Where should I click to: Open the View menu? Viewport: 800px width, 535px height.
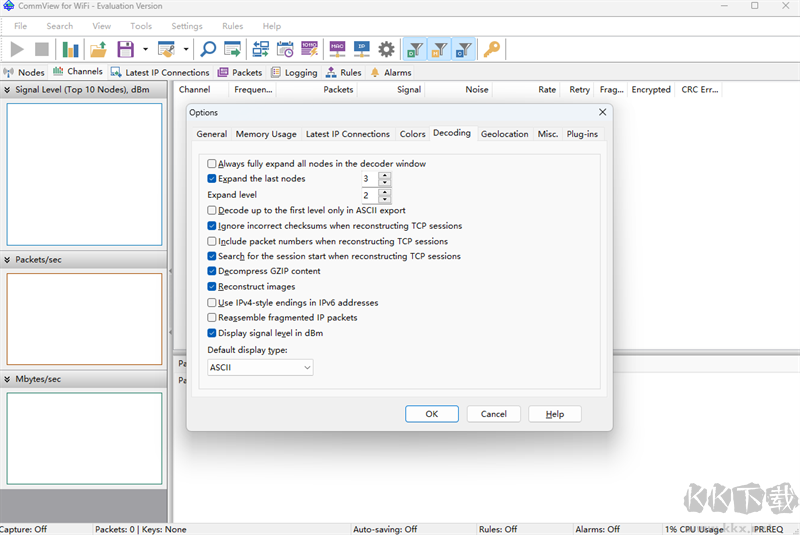click(x=102, y=26)
